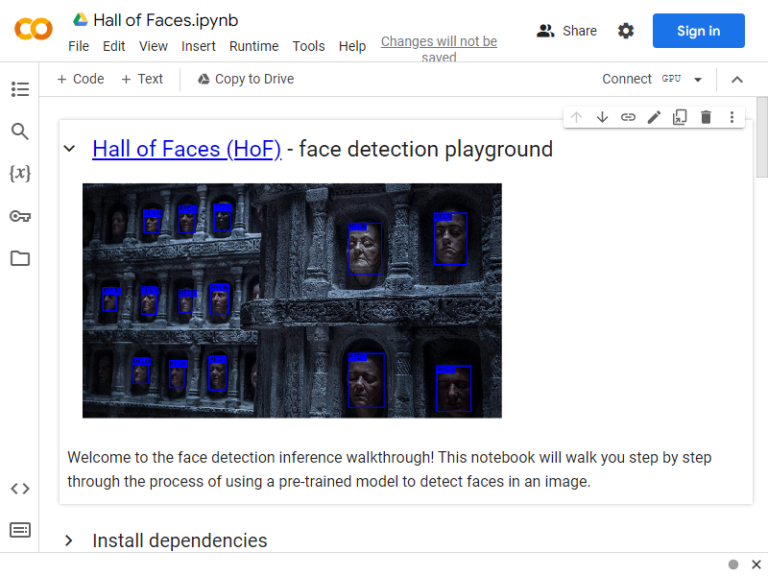This screenshot has height=576, width=768.
Task: Open the variables {x} panel icon
Action: click(x=20, y=173)
